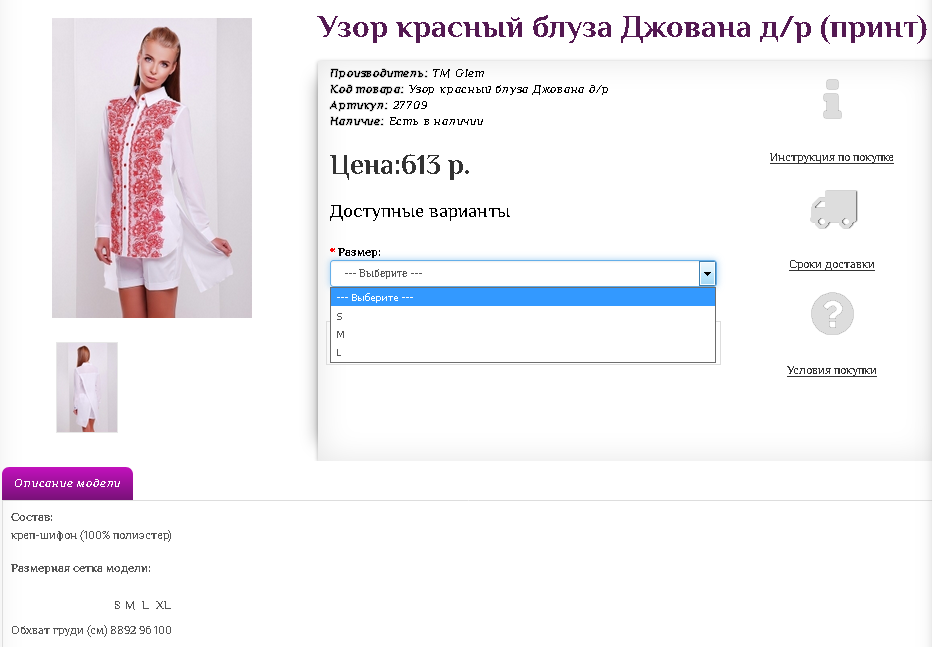Choose size L from the list

pyautogui.click(x=523, y=352)
